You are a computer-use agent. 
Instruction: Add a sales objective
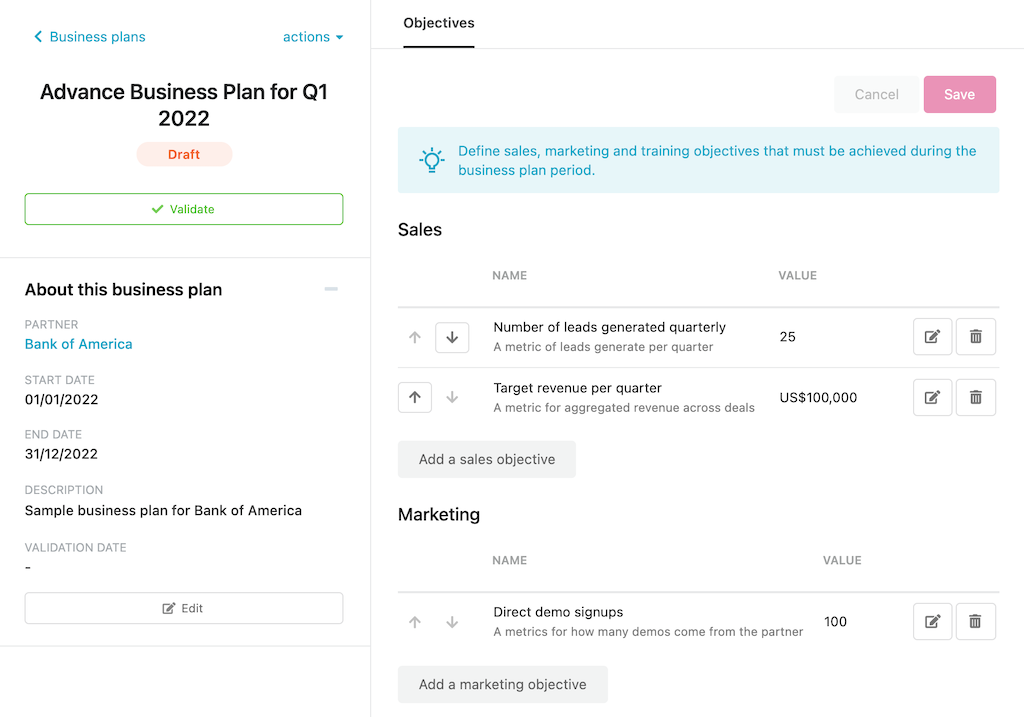tap(487, 459)
